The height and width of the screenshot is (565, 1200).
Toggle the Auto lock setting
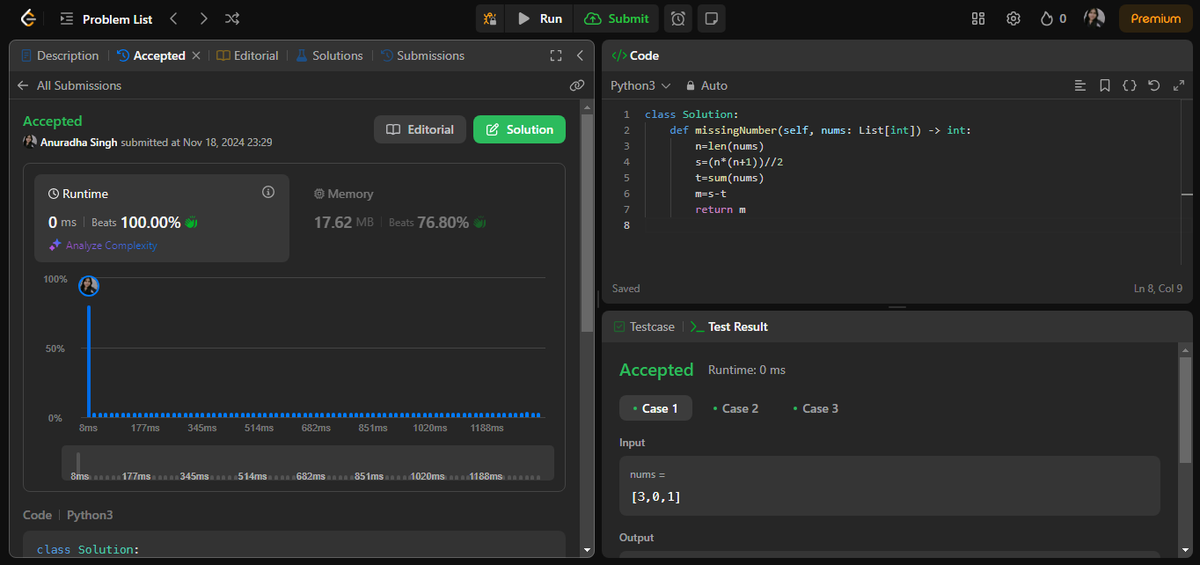(x=706, y=86)
